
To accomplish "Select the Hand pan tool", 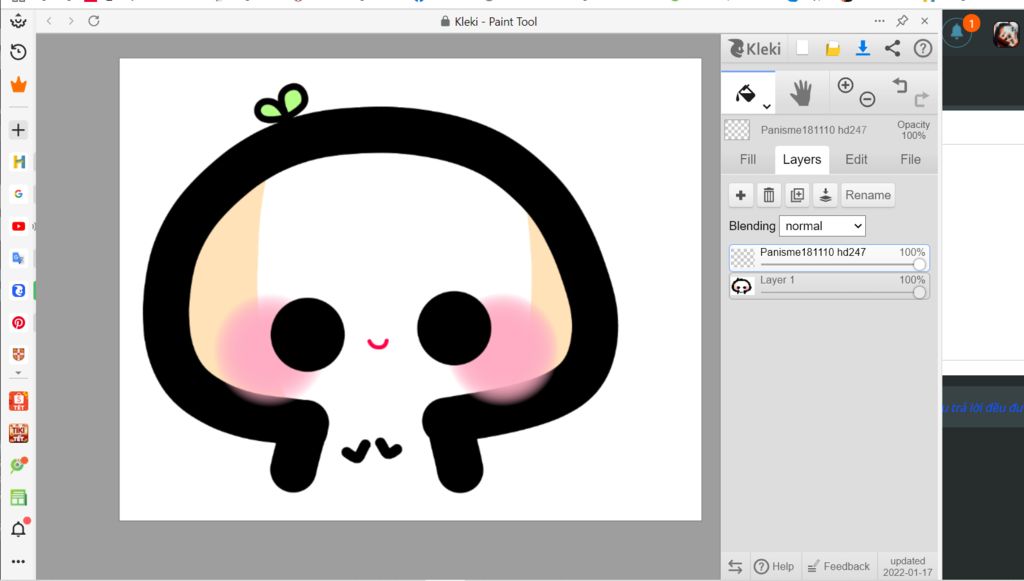I will pos(801,93).
